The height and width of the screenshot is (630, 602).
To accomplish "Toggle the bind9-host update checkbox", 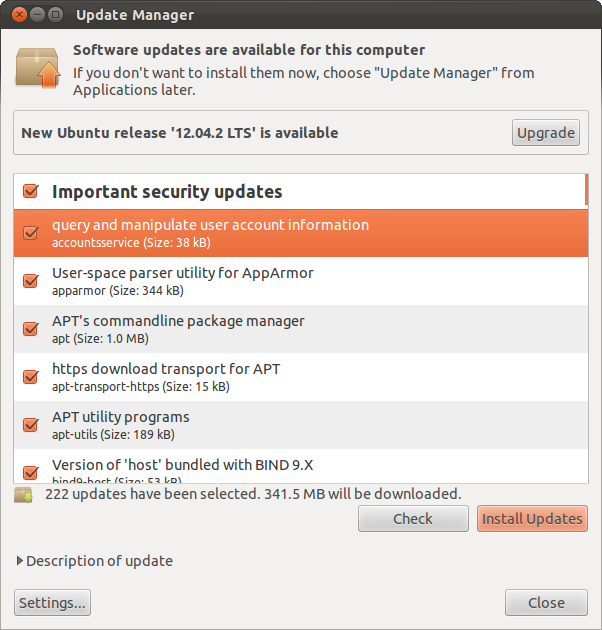I will tap(31, 472).
